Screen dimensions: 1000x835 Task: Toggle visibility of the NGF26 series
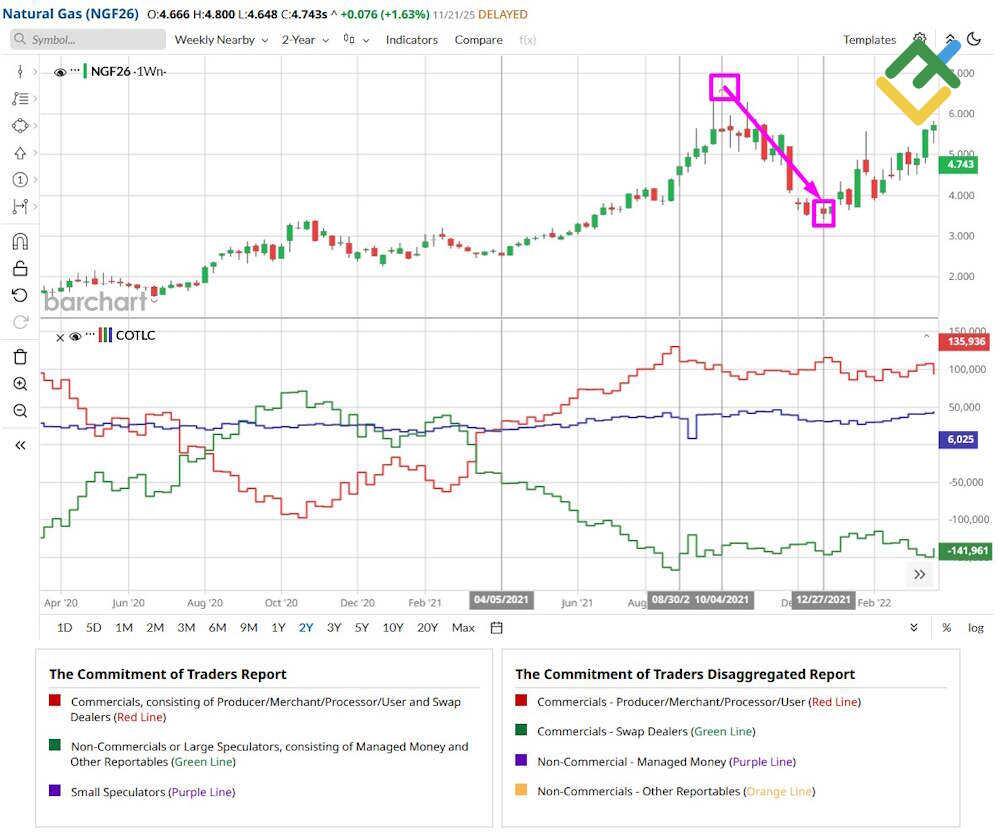click(60, 72)
